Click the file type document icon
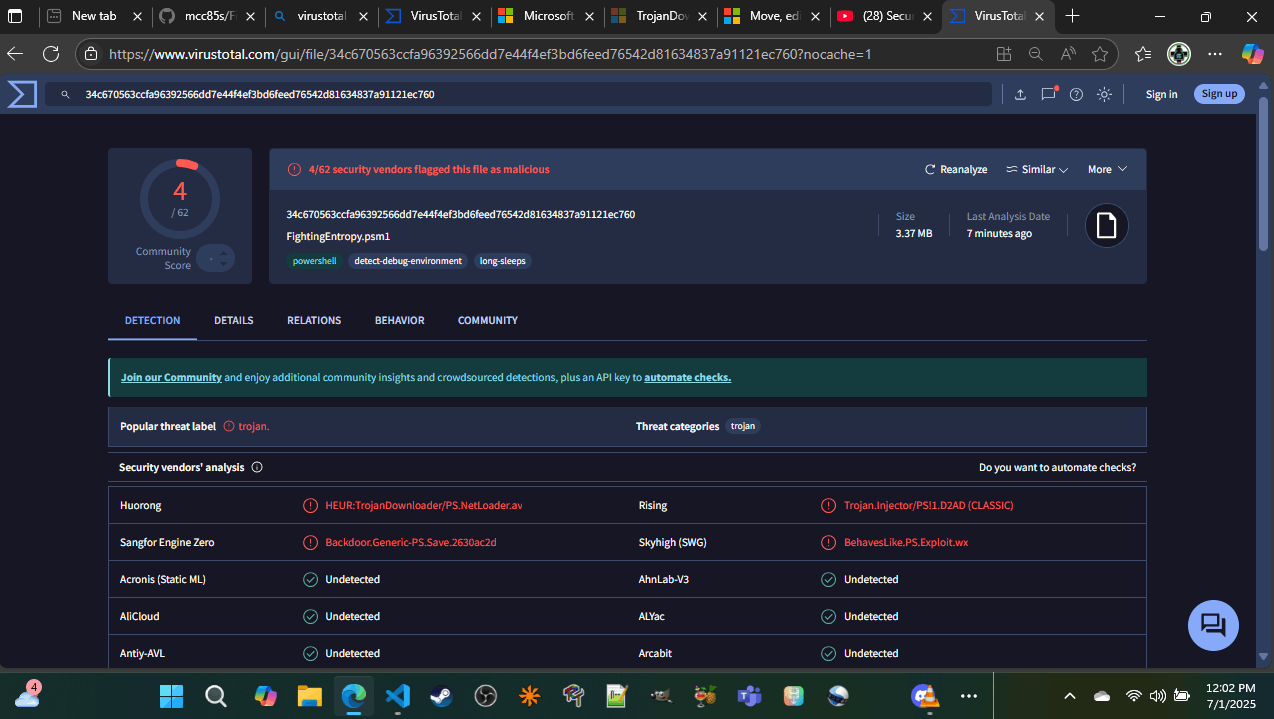Image resolution: width=1274 pixels, height=719 pixels. (1105, 225)
